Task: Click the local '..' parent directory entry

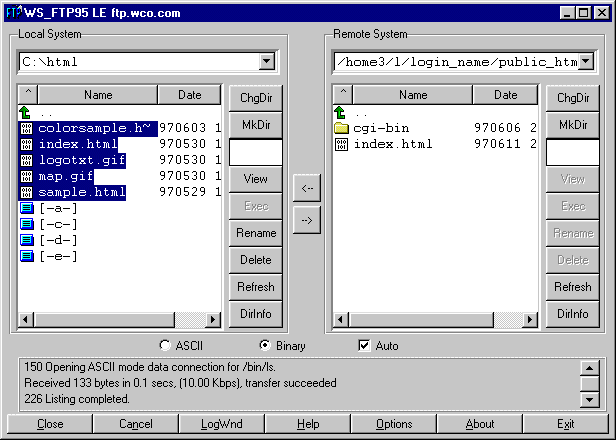Action: 46,115
